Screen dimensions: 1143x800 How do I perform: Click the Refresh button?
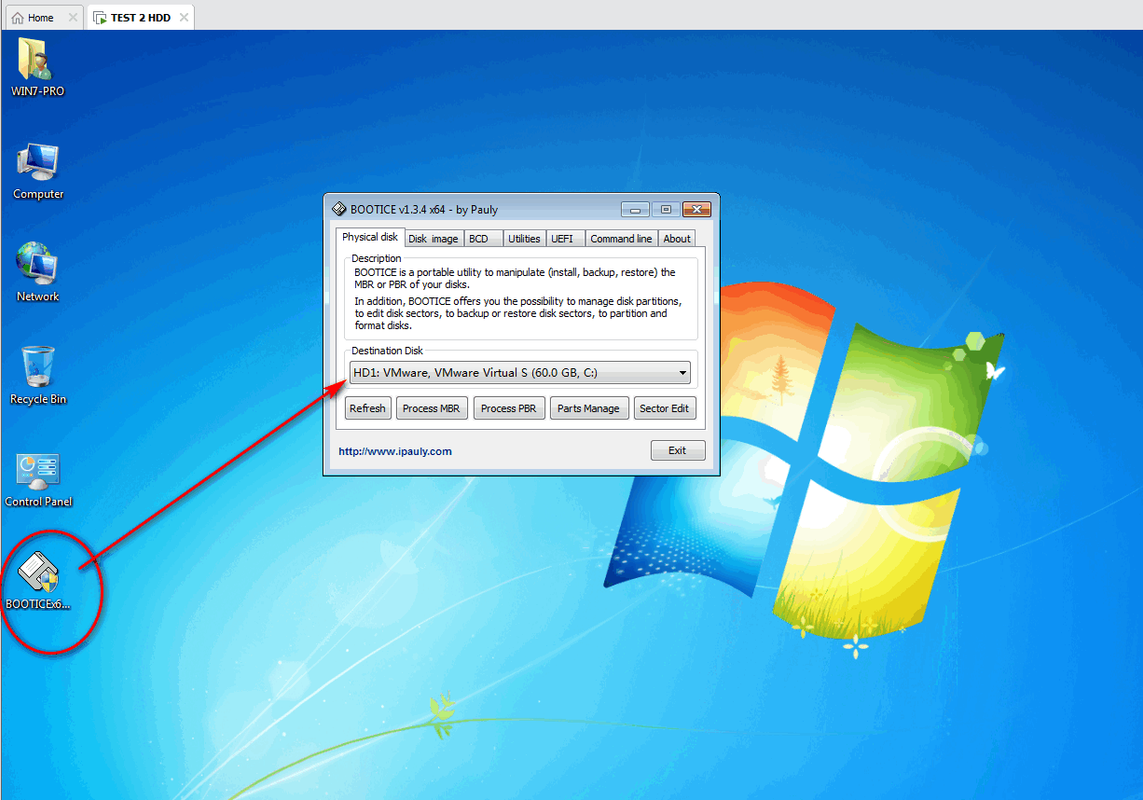[x=367, y=408]
